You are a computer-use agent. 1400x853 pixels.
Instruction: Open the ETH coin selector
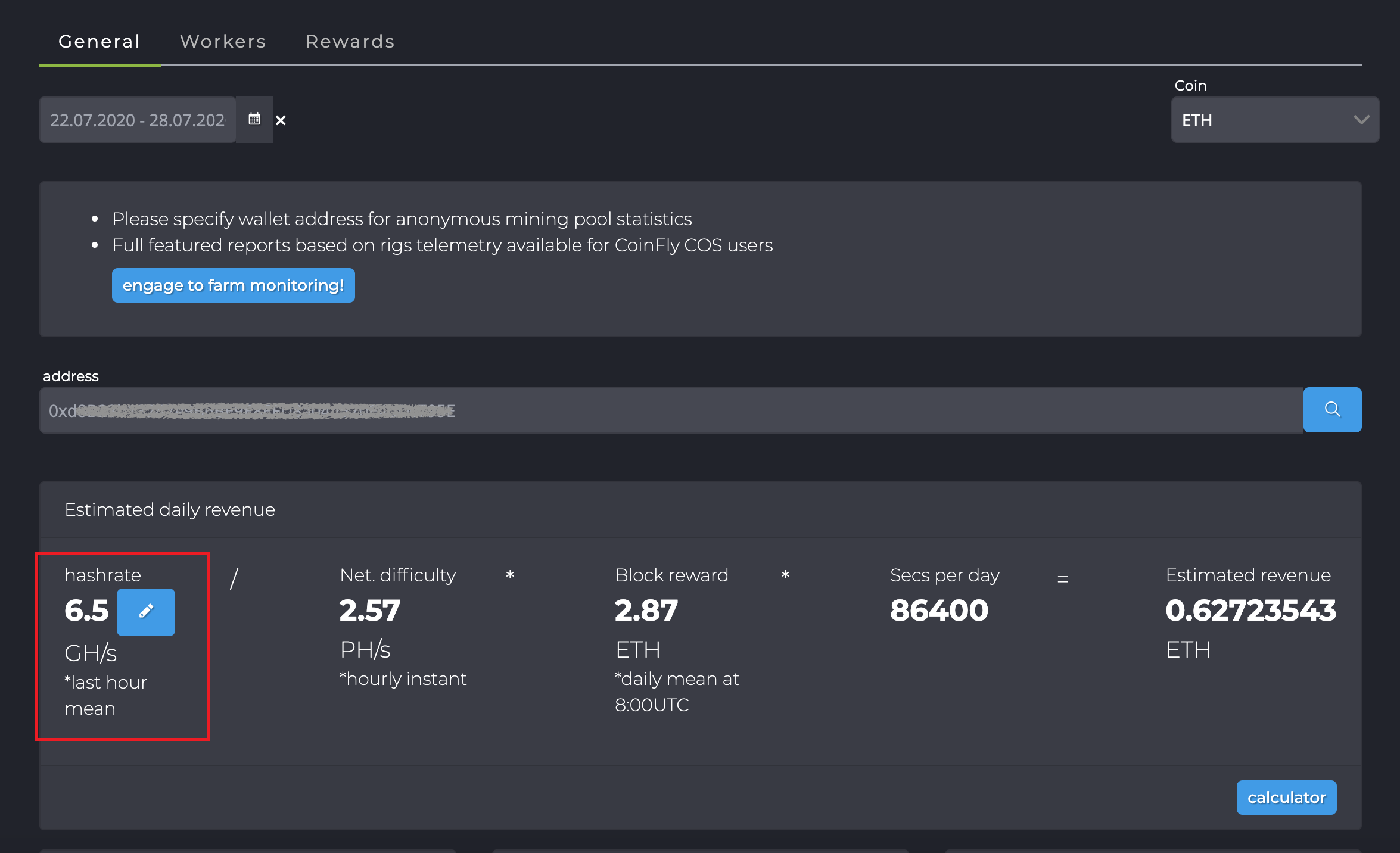pyautogui.click(x=1275, y=120)
